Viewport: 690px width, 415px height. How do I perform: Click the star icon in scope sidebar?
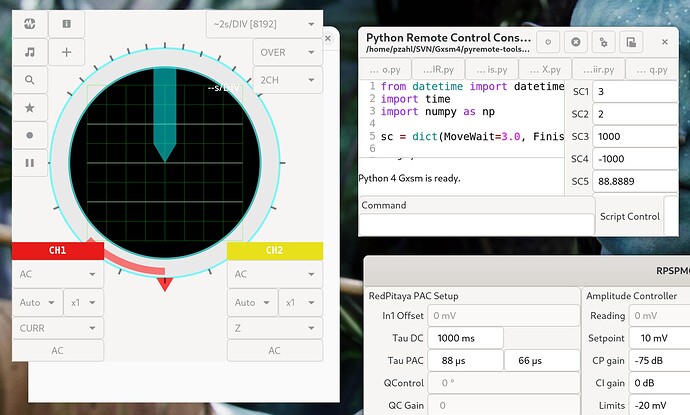[30, 107]
